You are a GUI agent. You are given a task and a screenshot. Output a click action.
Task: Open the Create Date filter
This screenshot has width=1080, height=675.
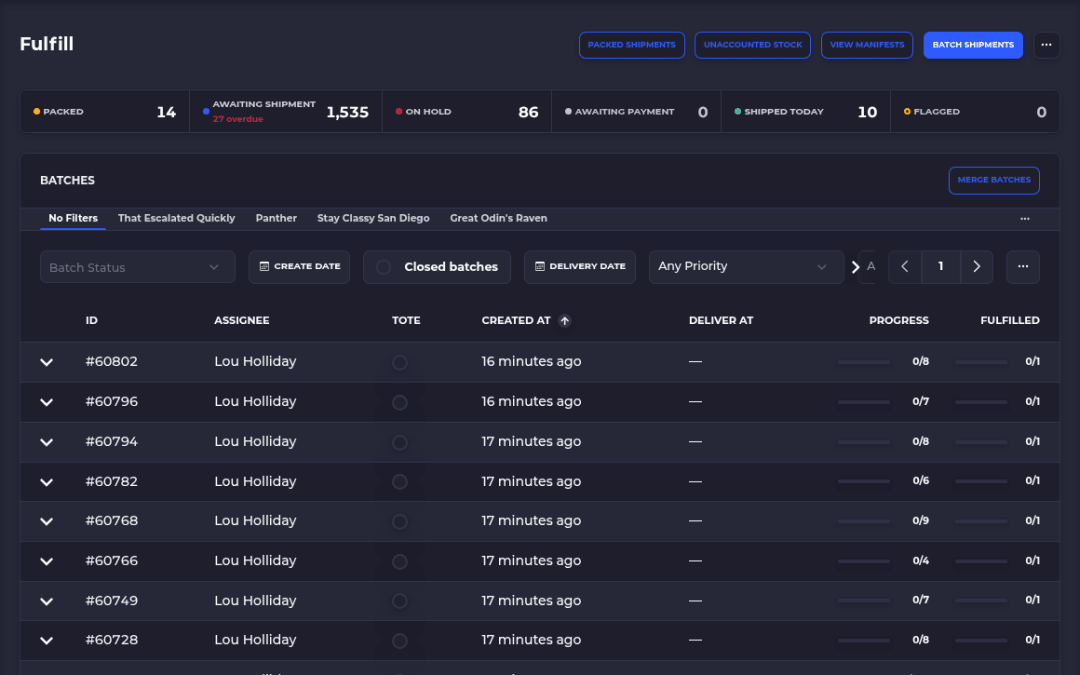tap(300, 267)
